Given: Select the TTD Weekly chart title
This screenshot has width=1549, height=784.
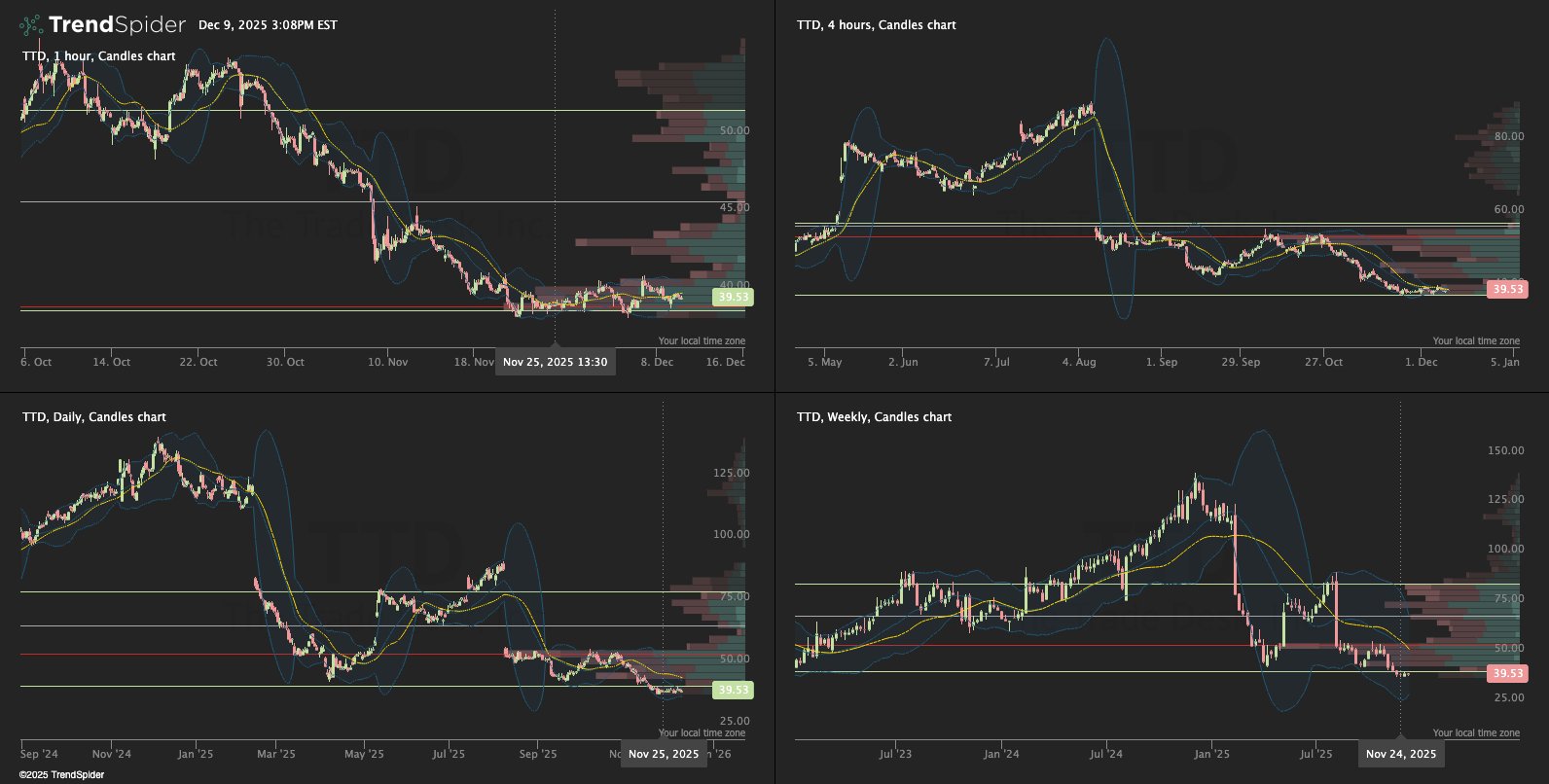Looking at the screenshot, I should click(x=874, y=417).
